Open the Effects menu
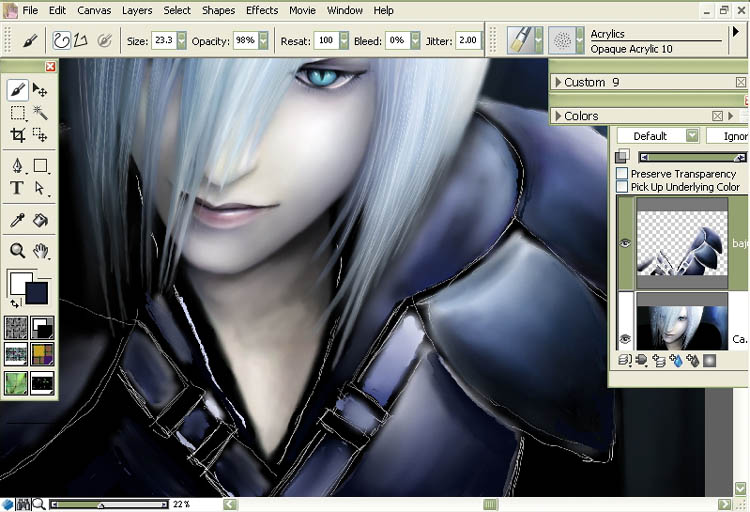The image size is (750, 512). 262,10
